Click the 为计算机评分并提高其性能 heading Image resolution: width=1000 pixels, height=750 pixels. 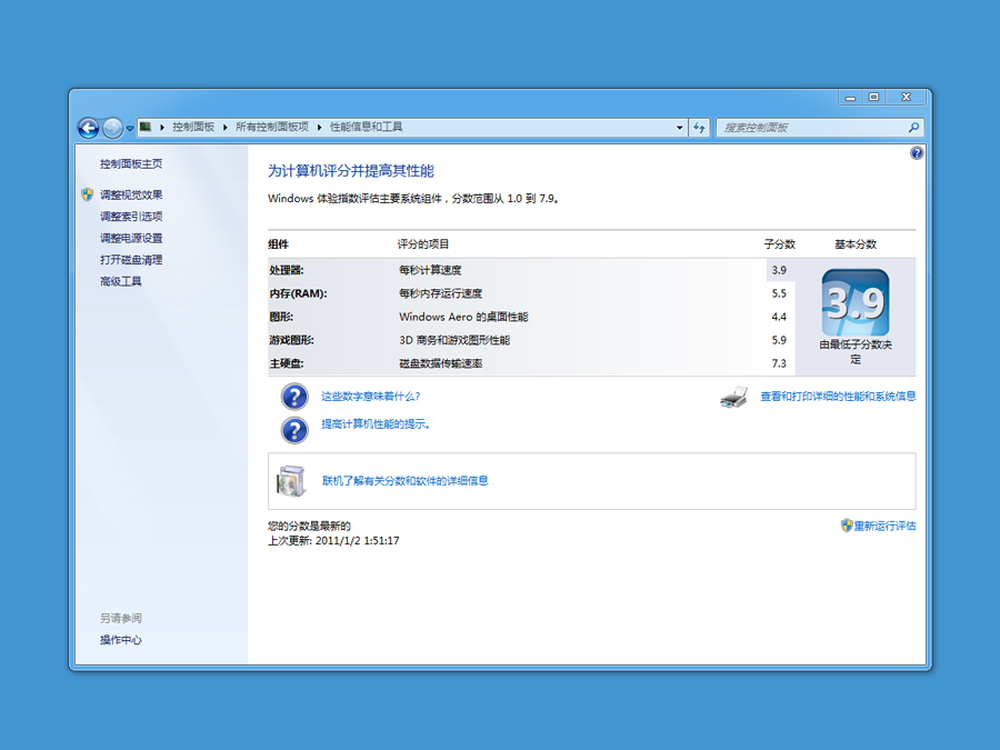click(351, 171)
